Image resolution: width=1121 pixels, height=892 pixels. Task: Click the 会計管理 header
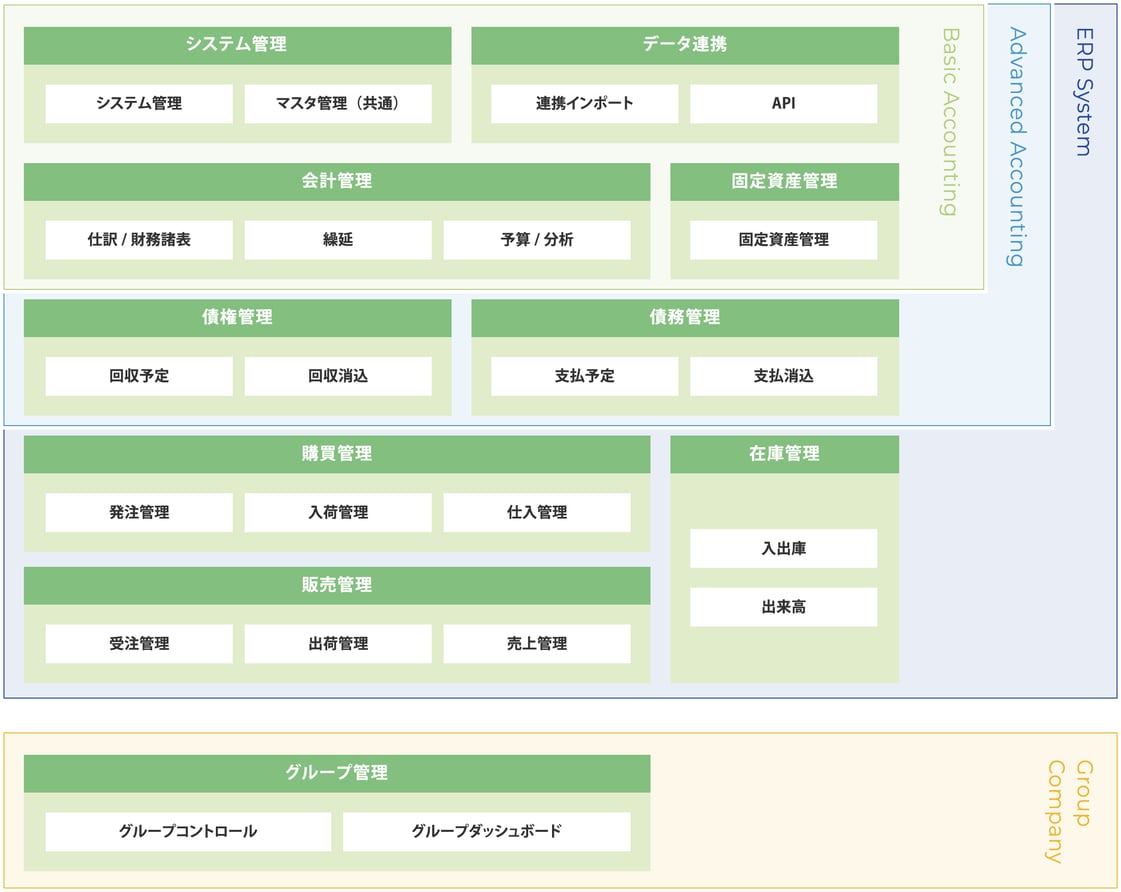337,182
